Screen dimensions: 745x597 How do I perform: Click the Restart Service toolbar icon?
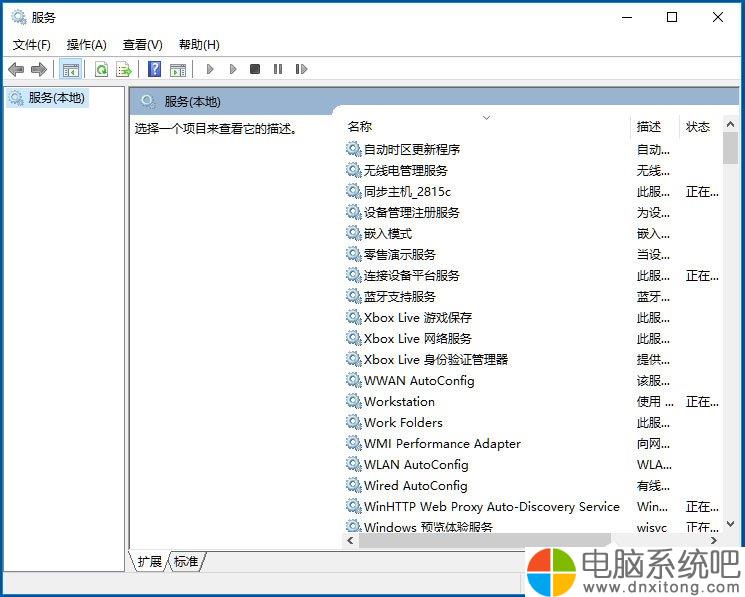[x=302, y=69]
